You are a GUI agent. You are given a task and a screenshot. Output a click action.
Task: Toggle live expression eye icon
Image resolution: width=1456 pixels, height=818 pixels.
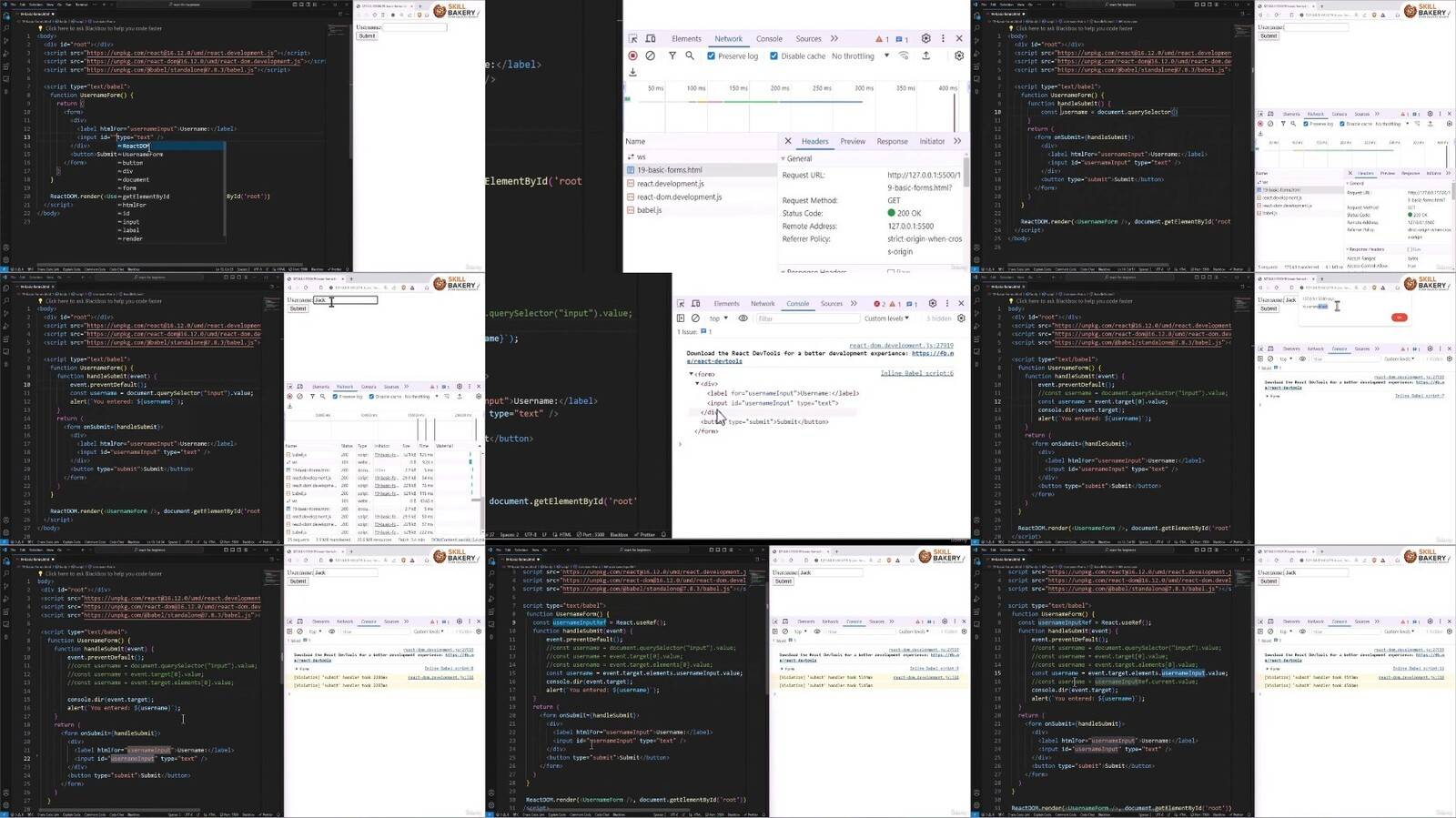pyautogui.click(x=743, y=318)
